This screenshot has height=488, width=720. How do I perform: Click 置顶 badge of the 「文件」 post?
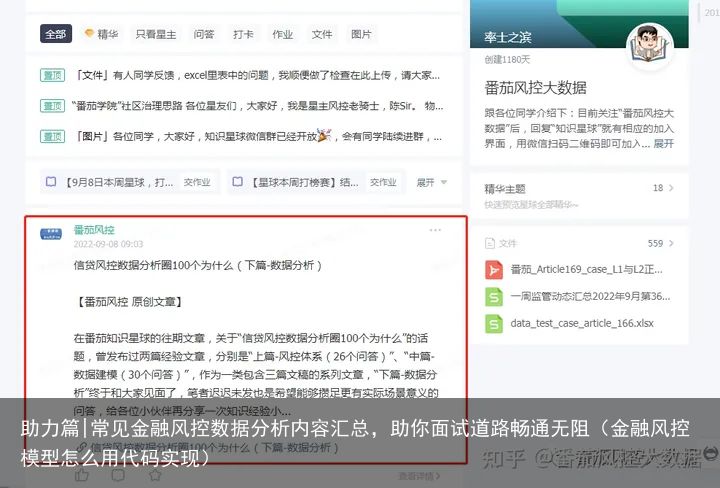coord(52,75)
